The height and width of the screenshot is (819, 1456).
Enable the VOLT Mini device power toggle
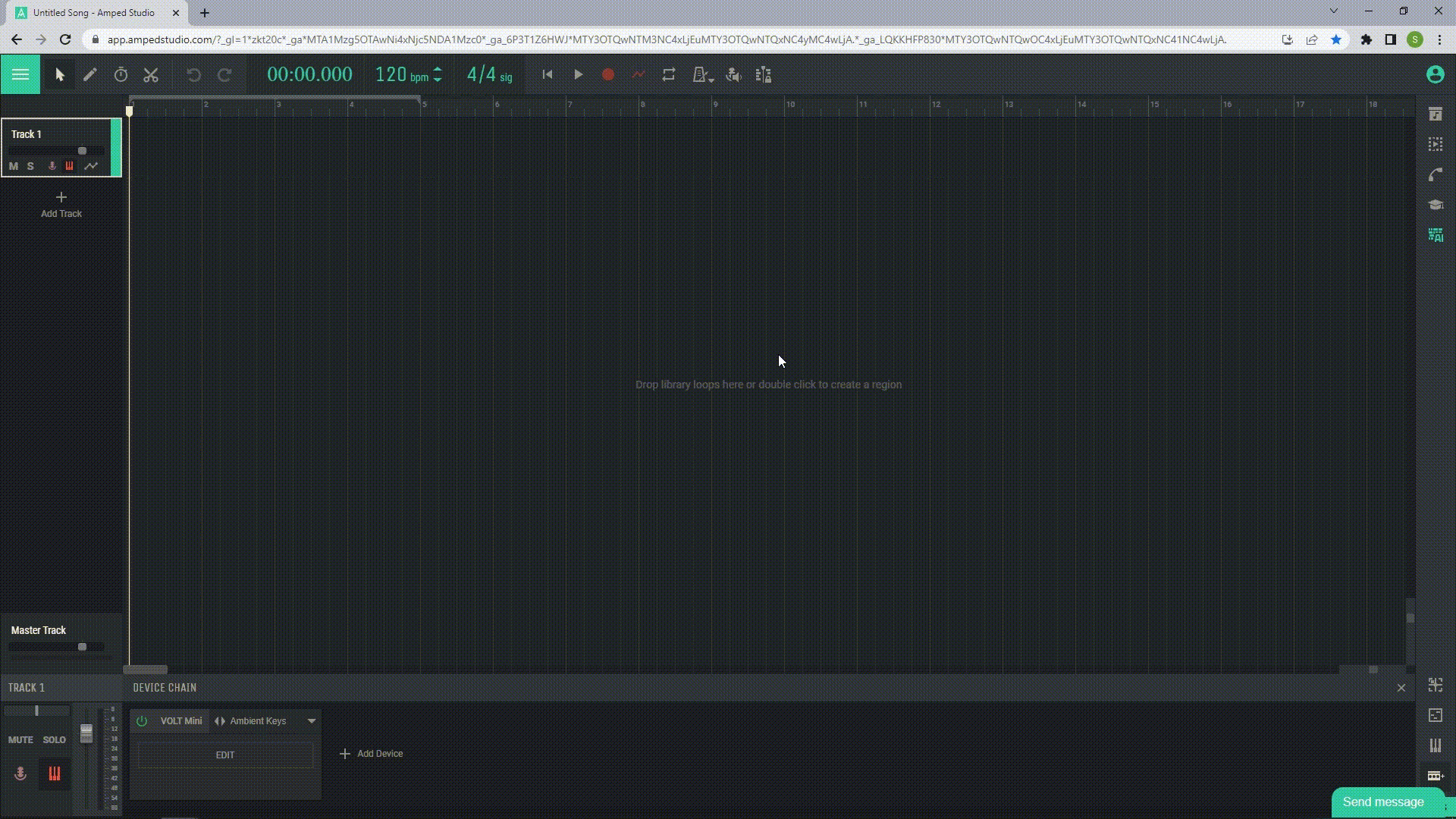142,721
